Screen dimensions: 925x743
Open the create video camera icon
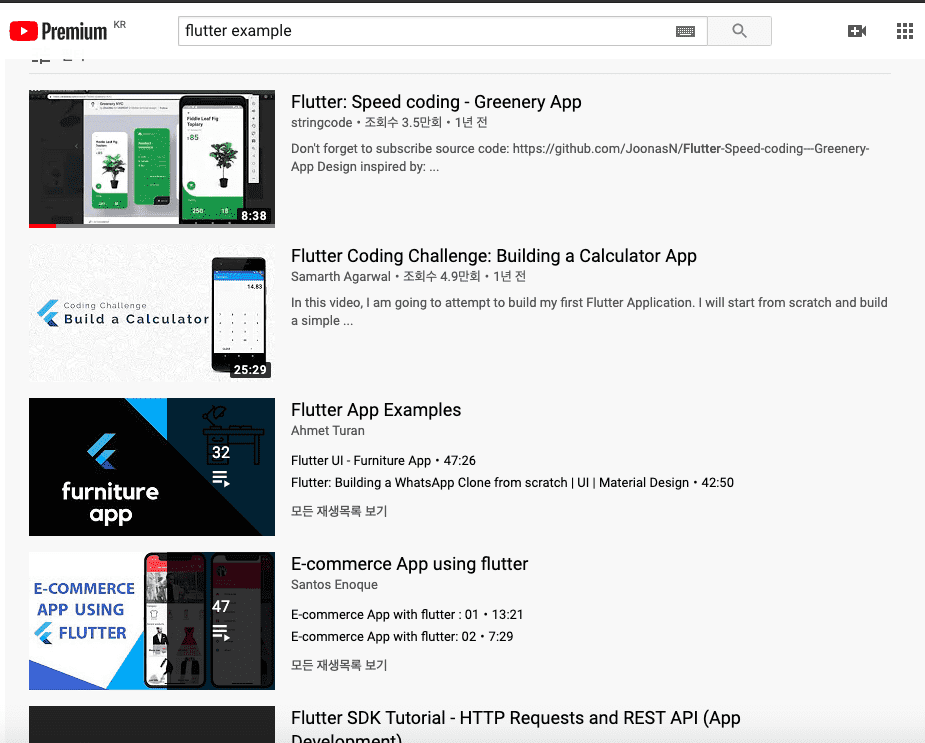pos(857,31)
